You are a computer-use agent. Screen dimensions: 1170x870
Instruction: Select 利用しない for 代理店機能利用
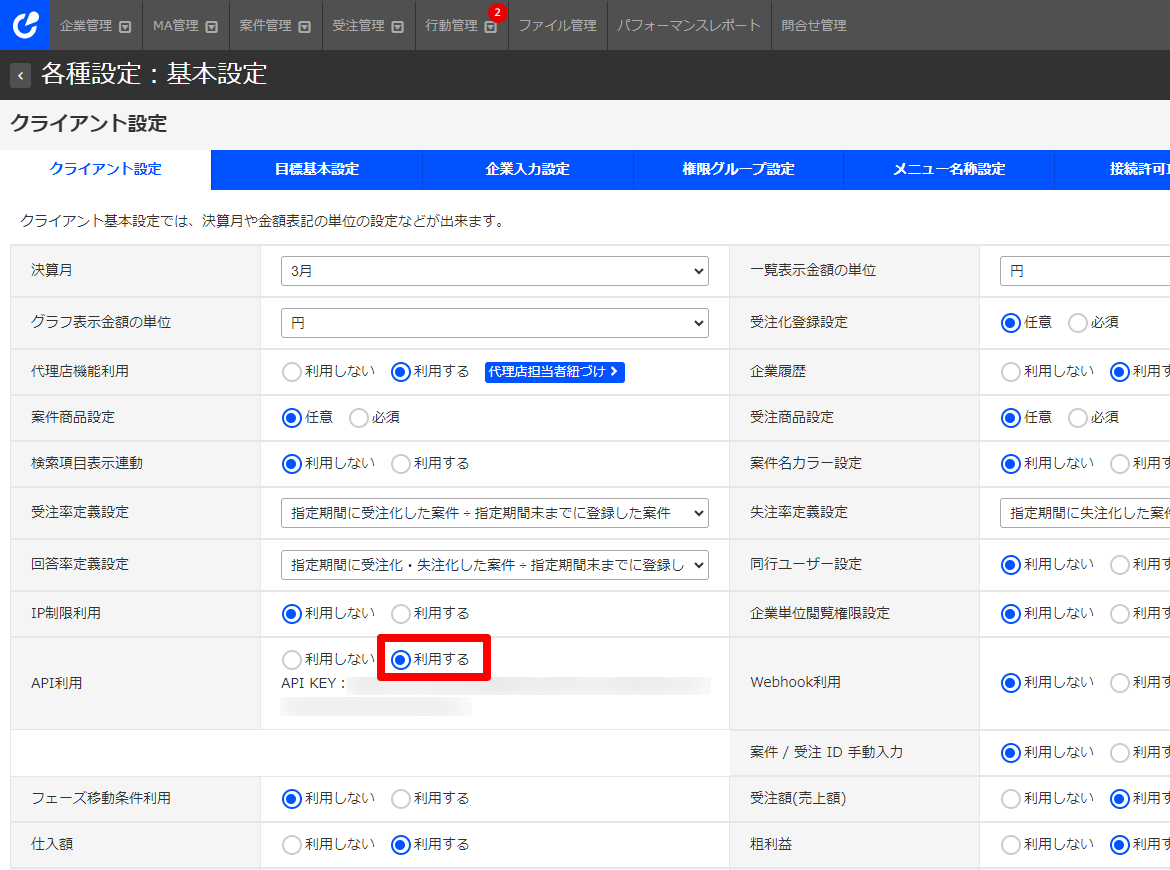click(x=292, y=372)
